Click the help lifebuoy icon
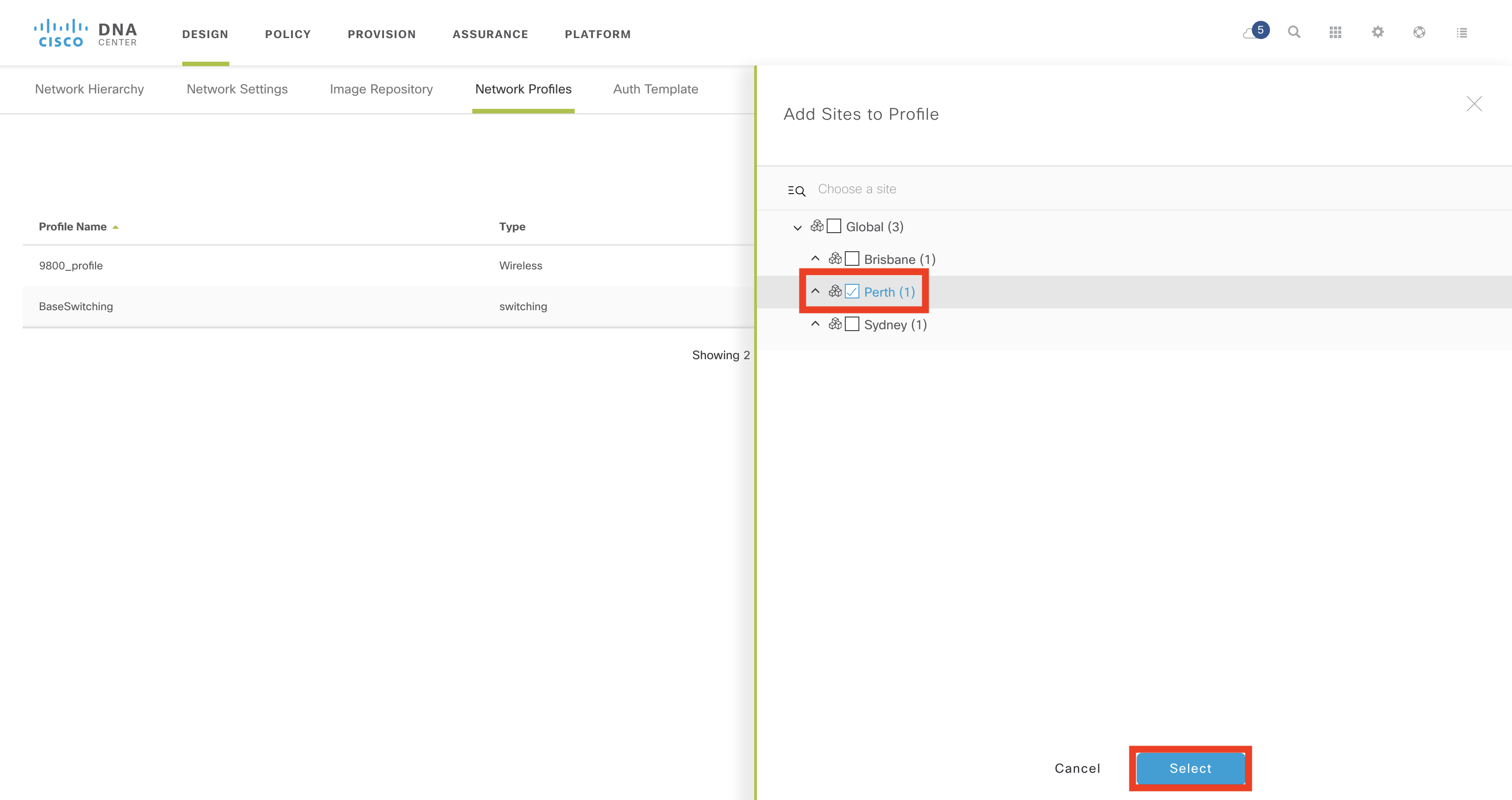This screenshot has width=1512, height=800. [1419, 32]
